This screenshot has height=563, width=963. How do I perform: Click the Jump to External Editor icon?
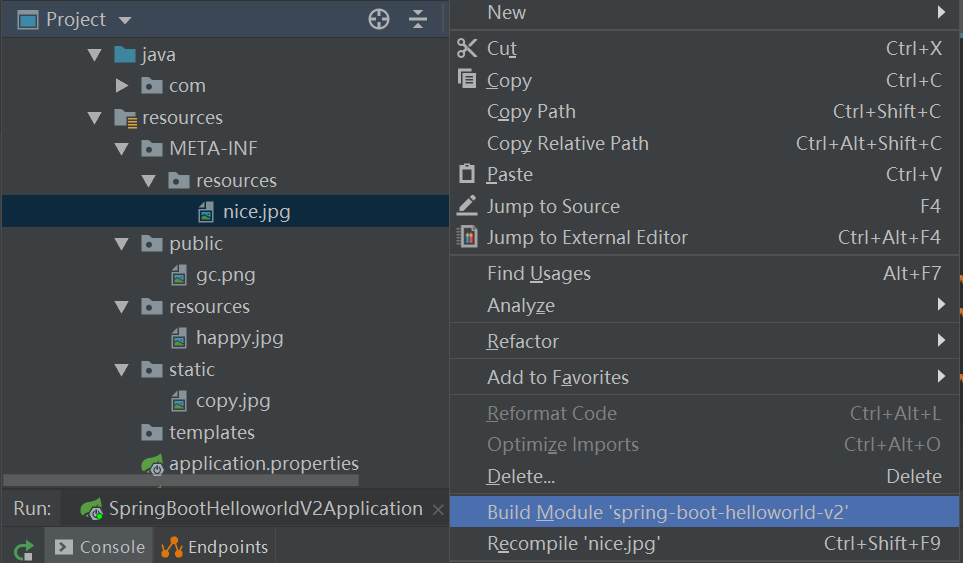(x=467, y=237)
